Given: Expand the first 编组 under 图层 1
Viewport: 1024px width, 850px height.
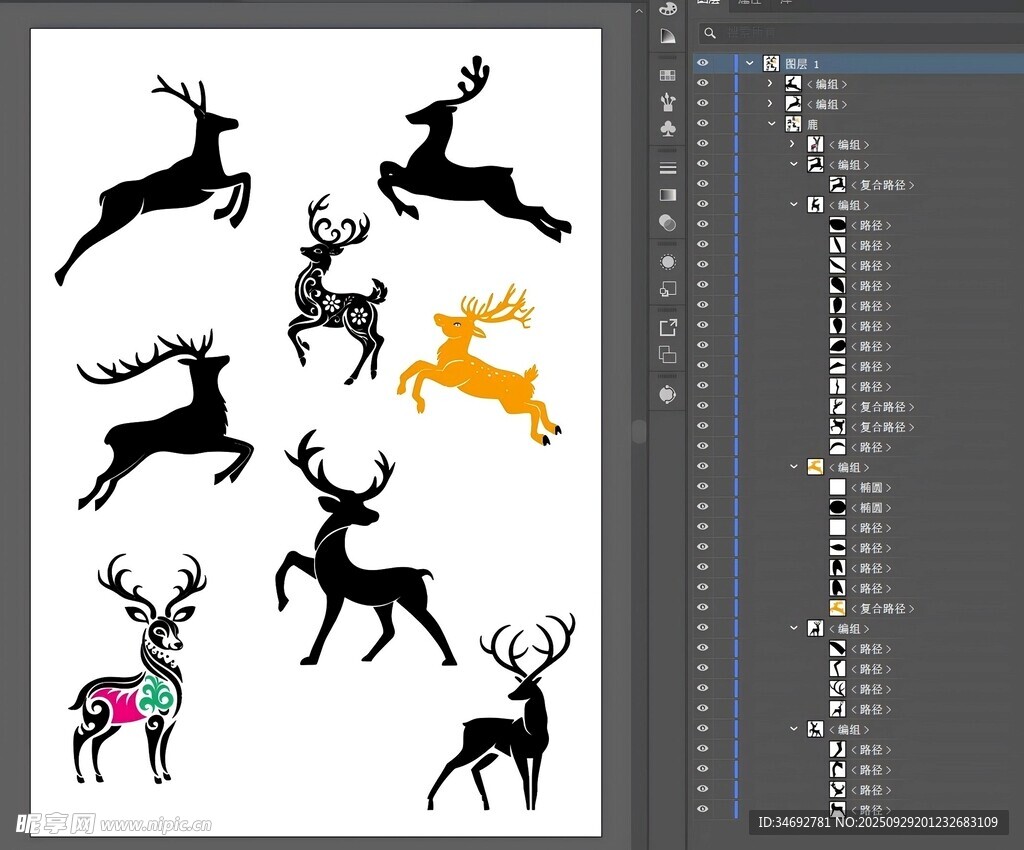Looking at the screenshot, I should pyautogui.click(x=770, y=84).
